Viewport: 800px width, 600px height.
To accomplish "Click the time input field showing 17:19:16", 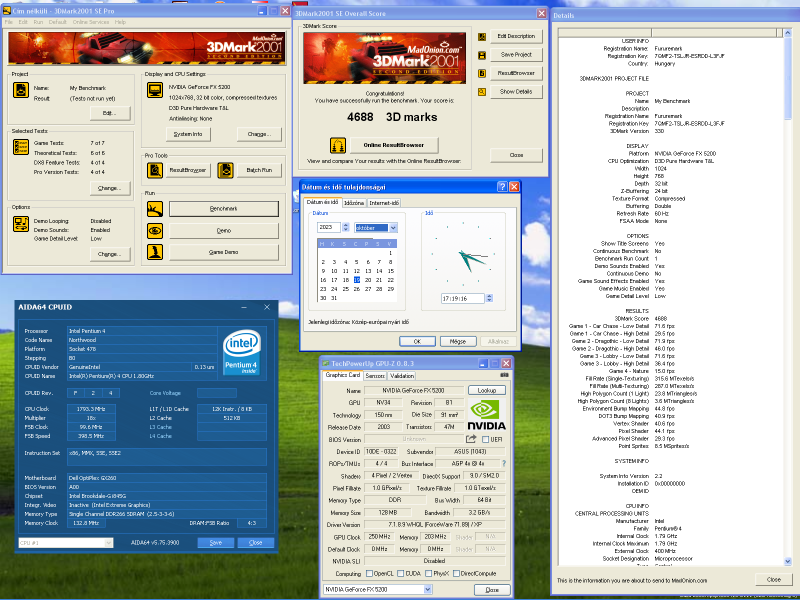I will tap(463, 298).
